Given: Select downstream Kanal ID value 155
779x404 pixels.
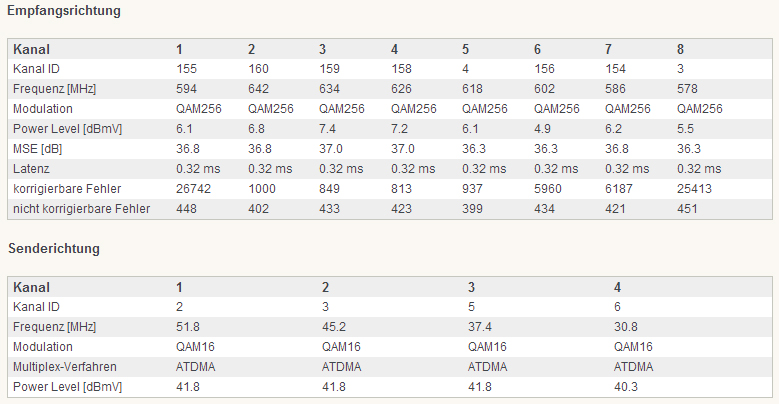Looking at the screenshot, I should (x=186, y=69).
